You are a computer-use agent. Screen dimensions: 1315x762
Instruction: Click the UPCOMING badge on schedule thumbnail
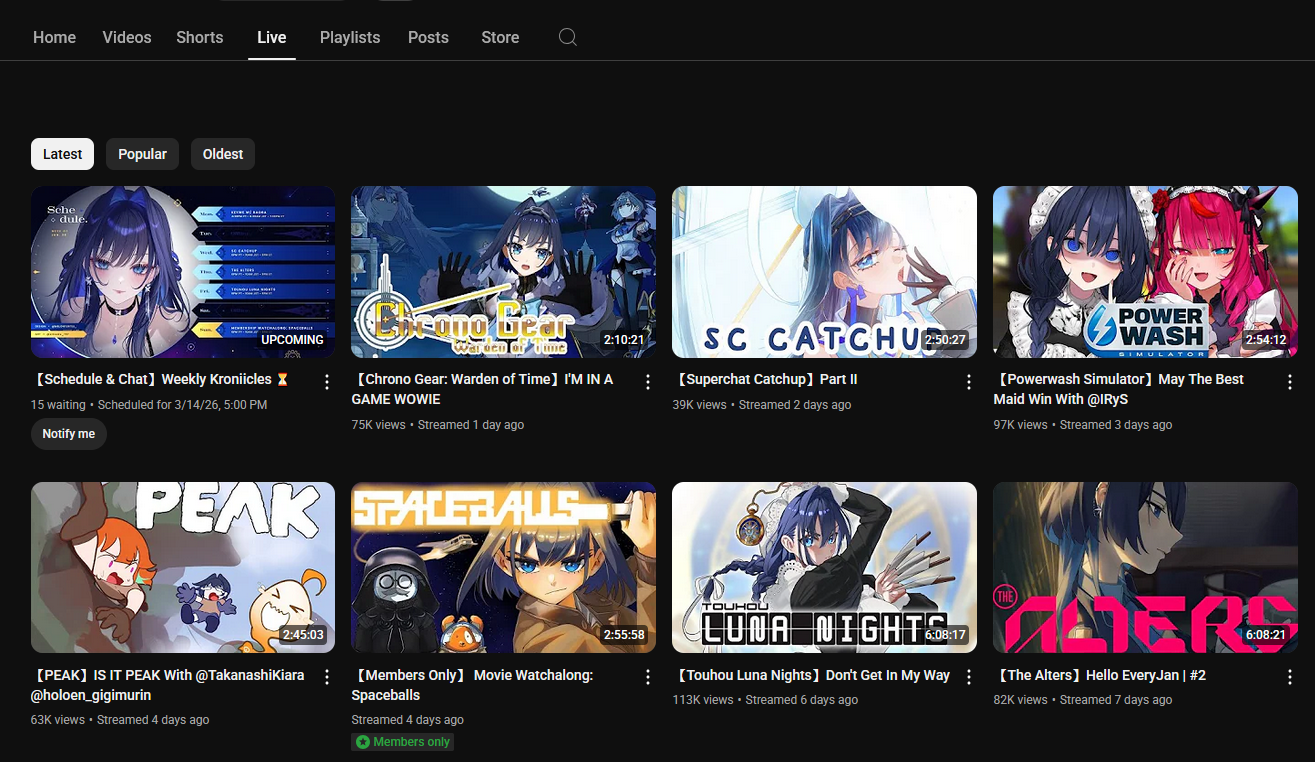[292, 340]
